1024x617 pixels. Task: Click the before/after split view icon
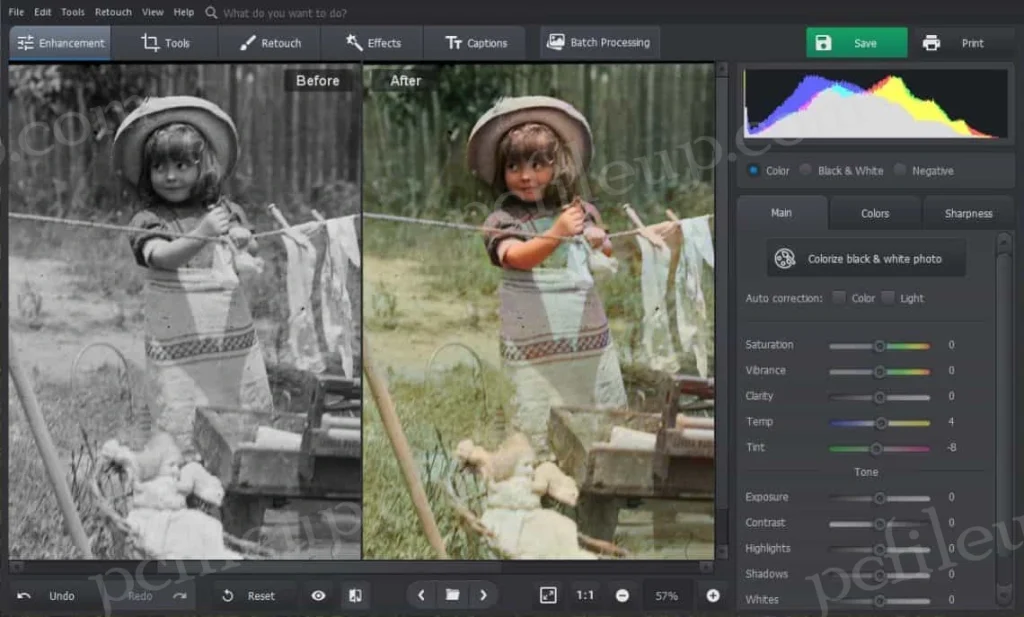click(355, 595)
